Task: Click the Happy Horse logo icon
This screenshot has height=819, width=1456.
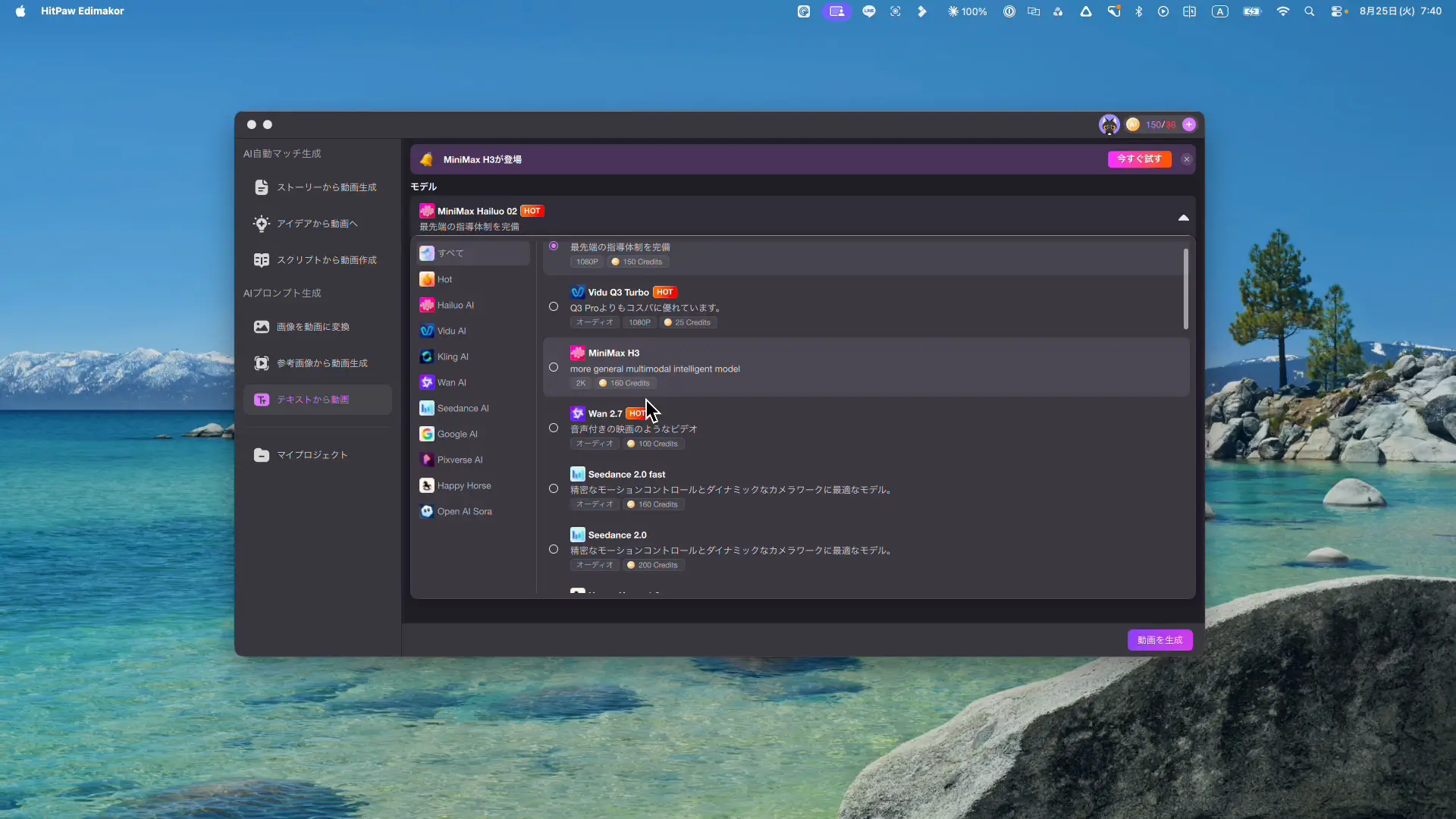Action: [427, 485]
